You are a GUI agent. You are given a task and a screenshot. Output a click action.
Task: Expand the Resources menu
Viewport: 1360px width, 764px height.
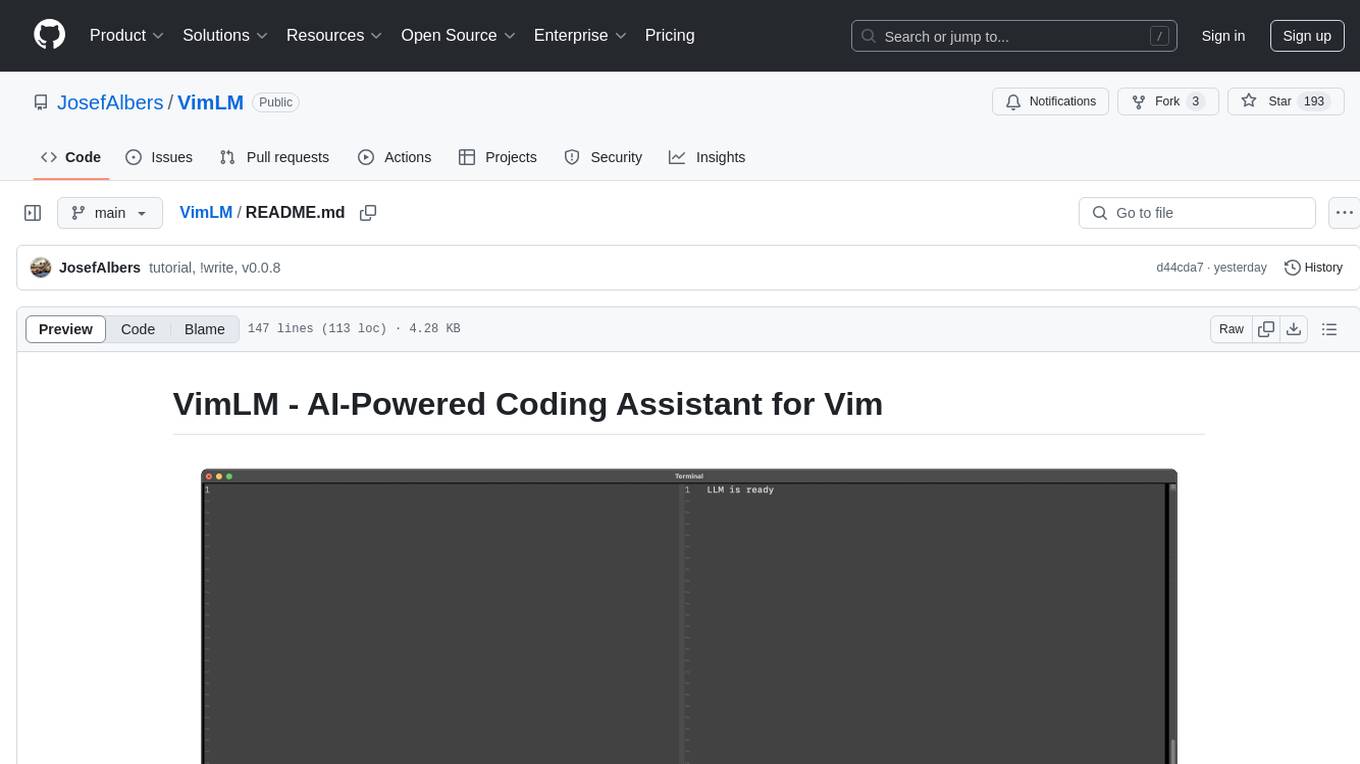(334, 35)
